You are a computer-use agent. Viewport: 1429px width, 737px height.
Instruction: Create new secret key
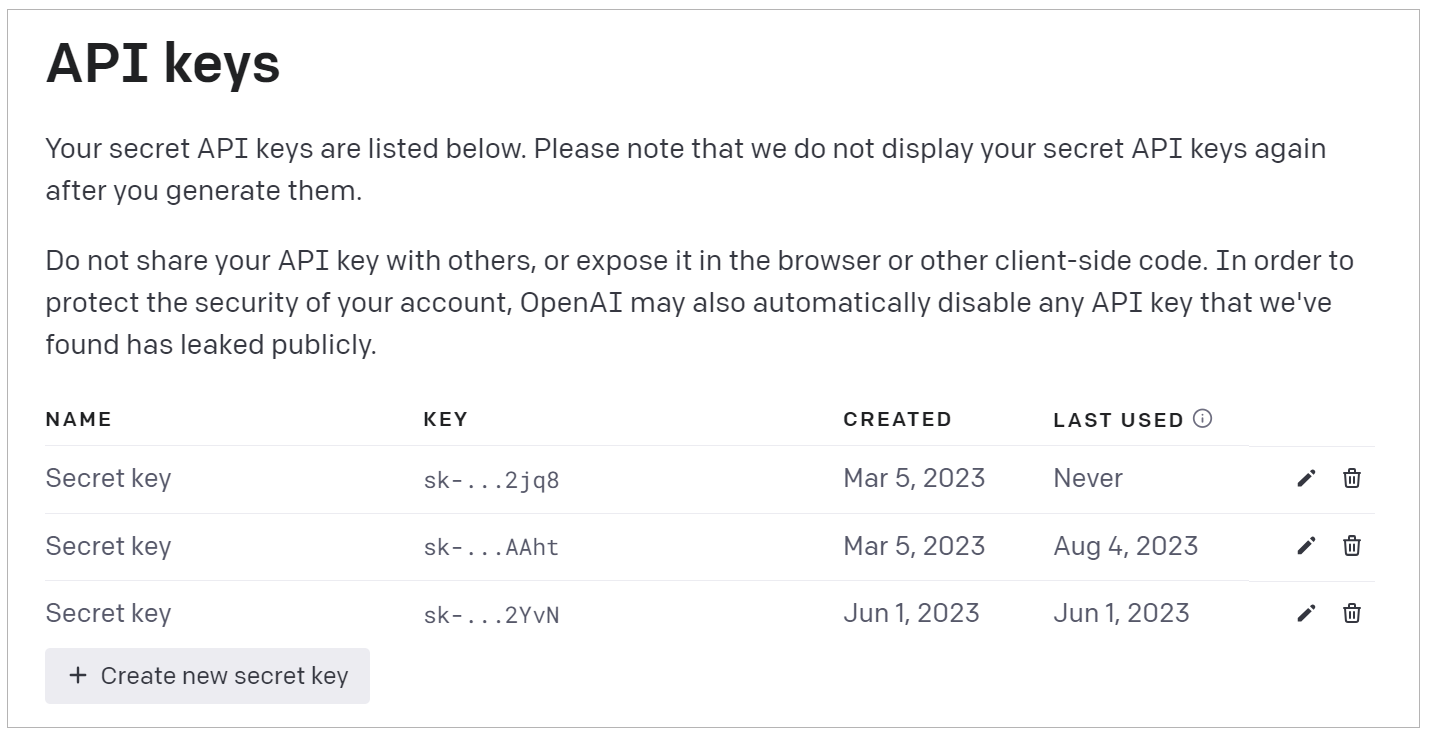pyautogui.click(x=207, y=676)
